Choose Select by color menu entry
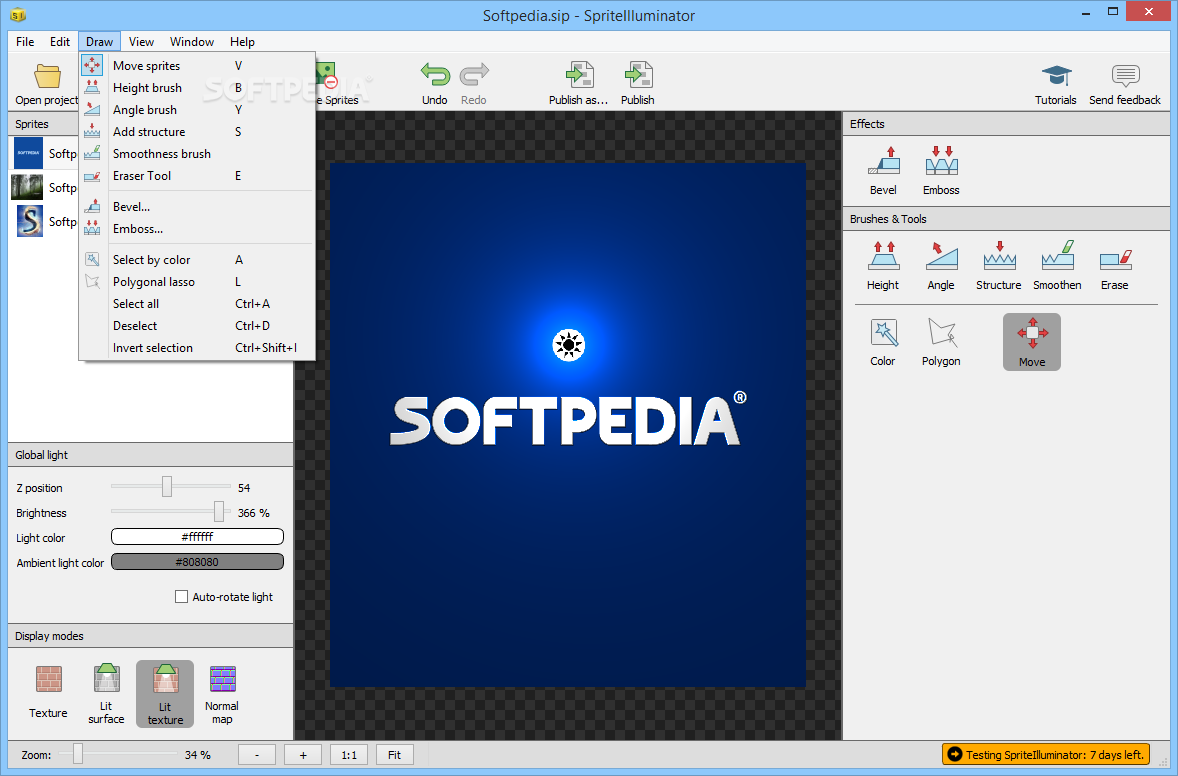Image resolution: width=1178 pixels, height=776 pixels. click(197, 260)
